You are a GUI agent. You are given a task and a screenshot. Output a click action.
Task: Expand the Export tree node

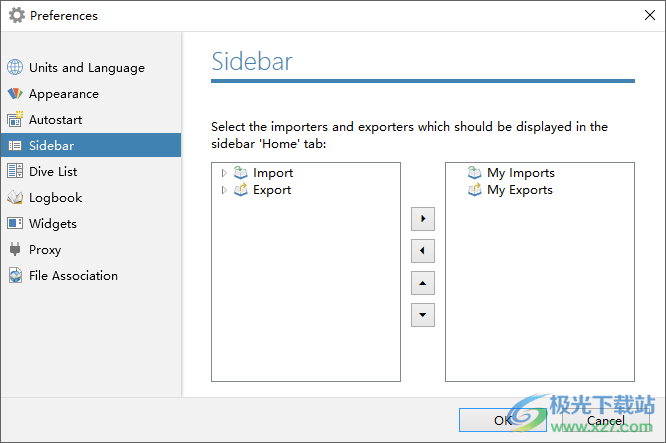coord(224,190)
